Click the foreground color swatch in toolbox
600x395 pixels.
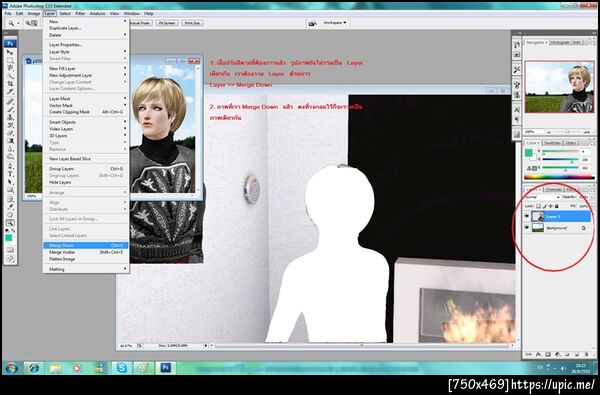pos(8,238)
